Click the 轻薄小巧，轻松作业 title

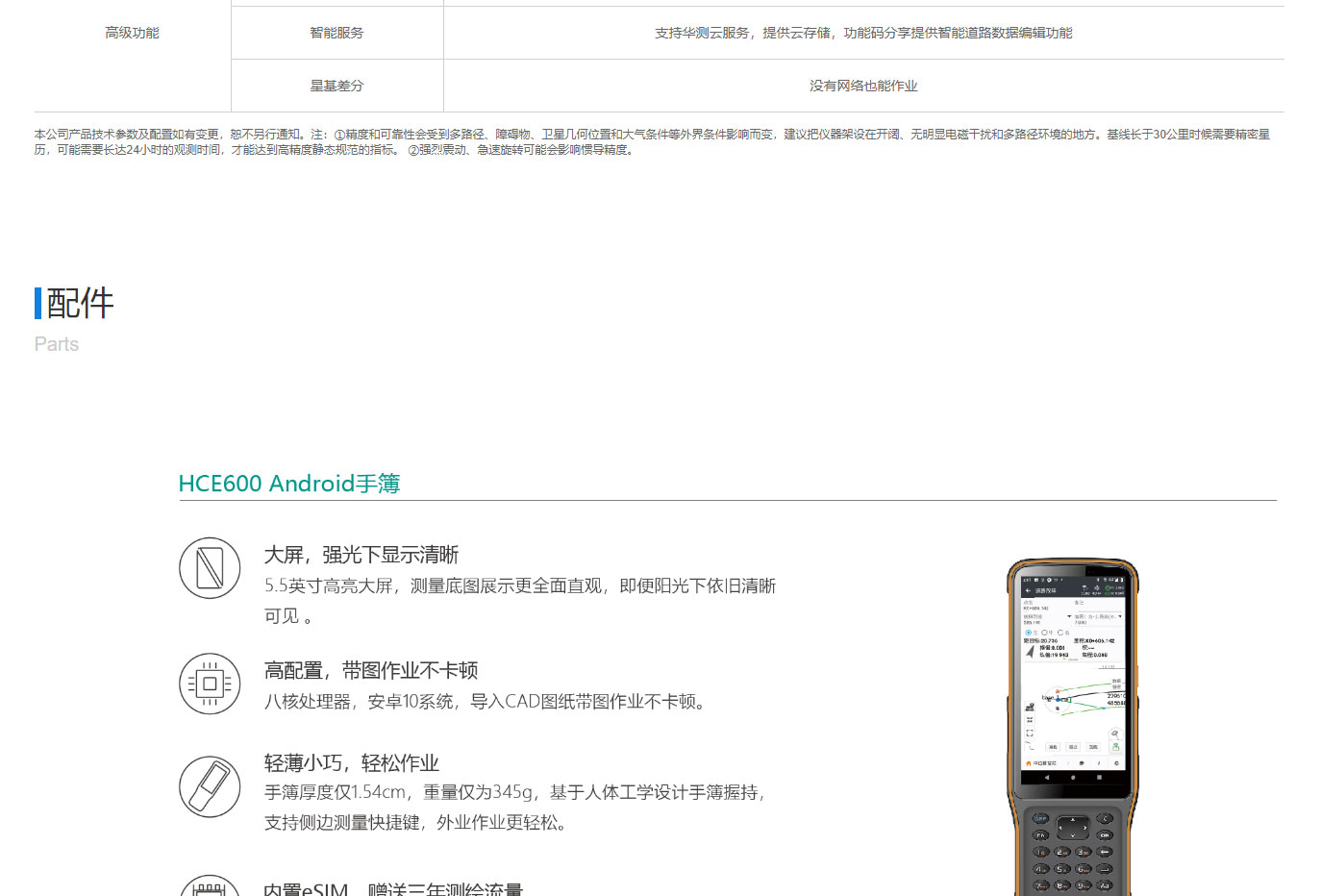[352, 762]
